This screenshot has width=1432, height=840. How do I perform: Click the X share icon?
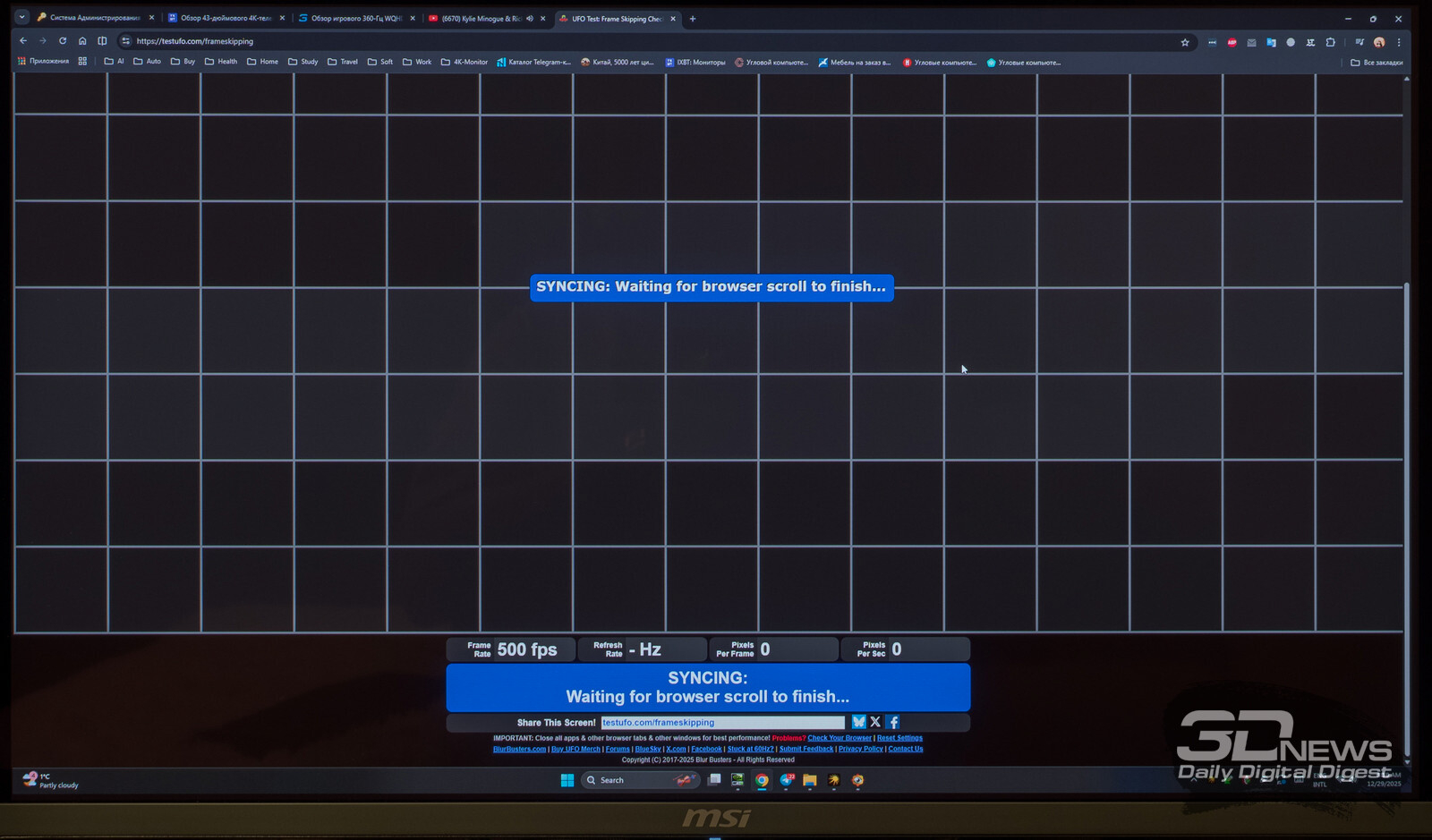[x=875, y=722]
